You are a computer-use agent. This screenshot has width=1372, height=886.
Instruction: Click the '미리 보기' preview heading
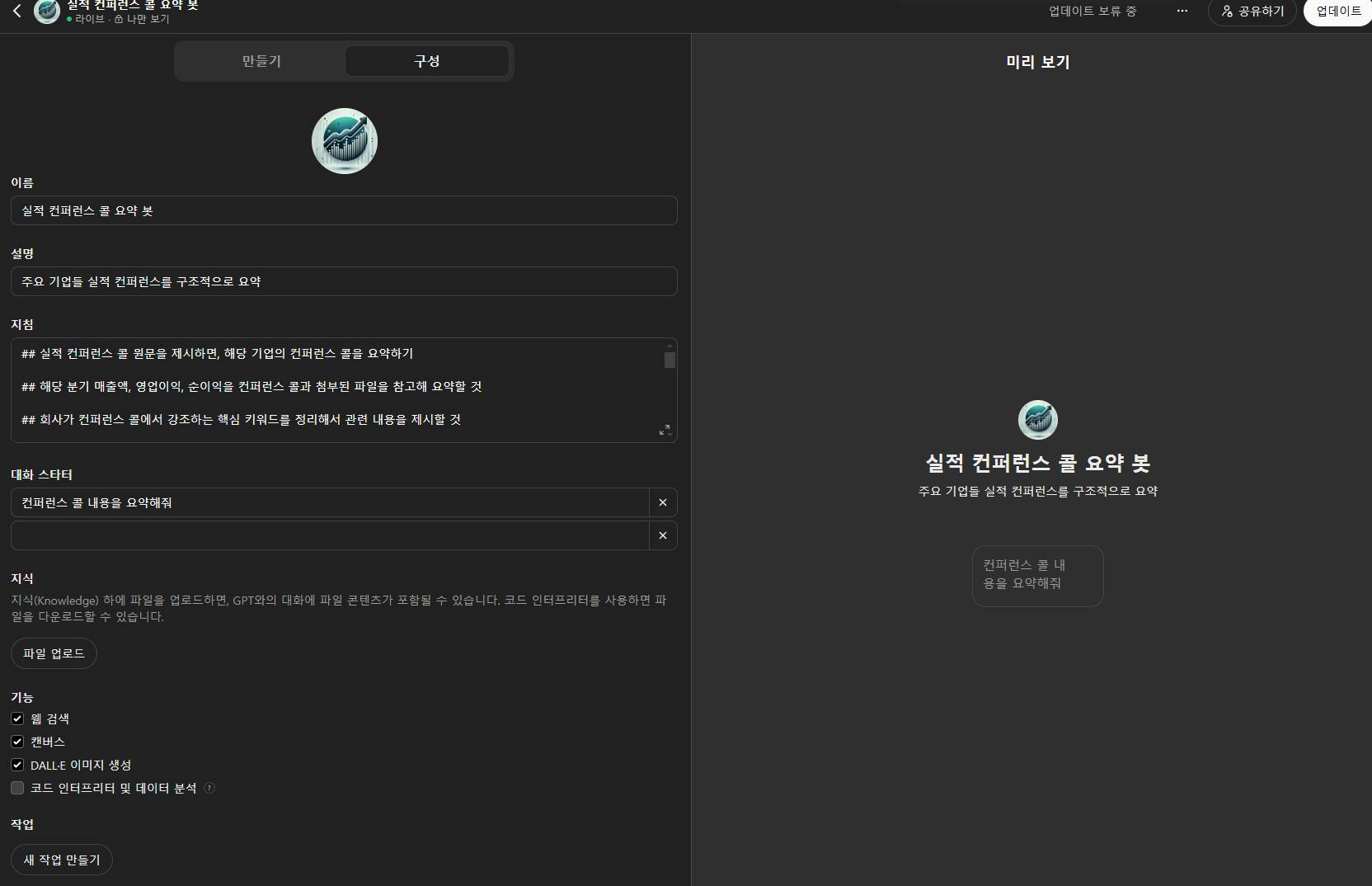pos(1038,62)
